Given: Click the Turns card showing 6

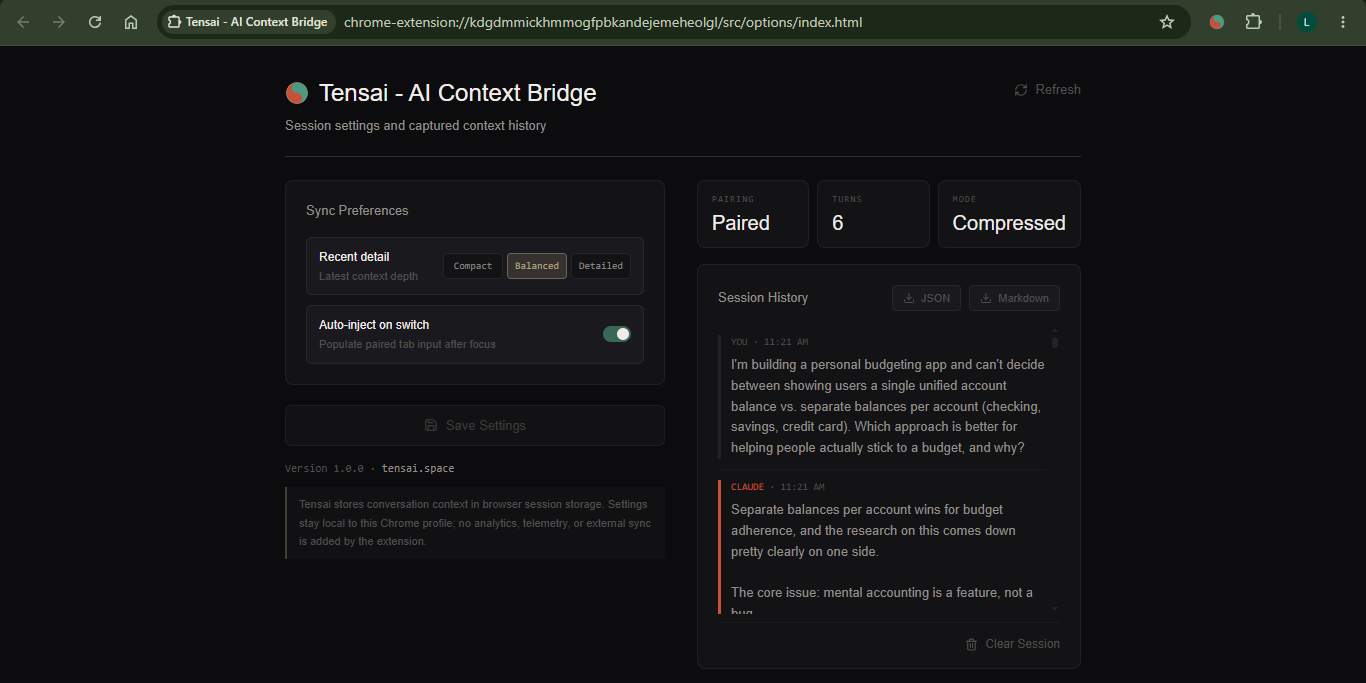Looking at the screenshot, I should (873, 214).
